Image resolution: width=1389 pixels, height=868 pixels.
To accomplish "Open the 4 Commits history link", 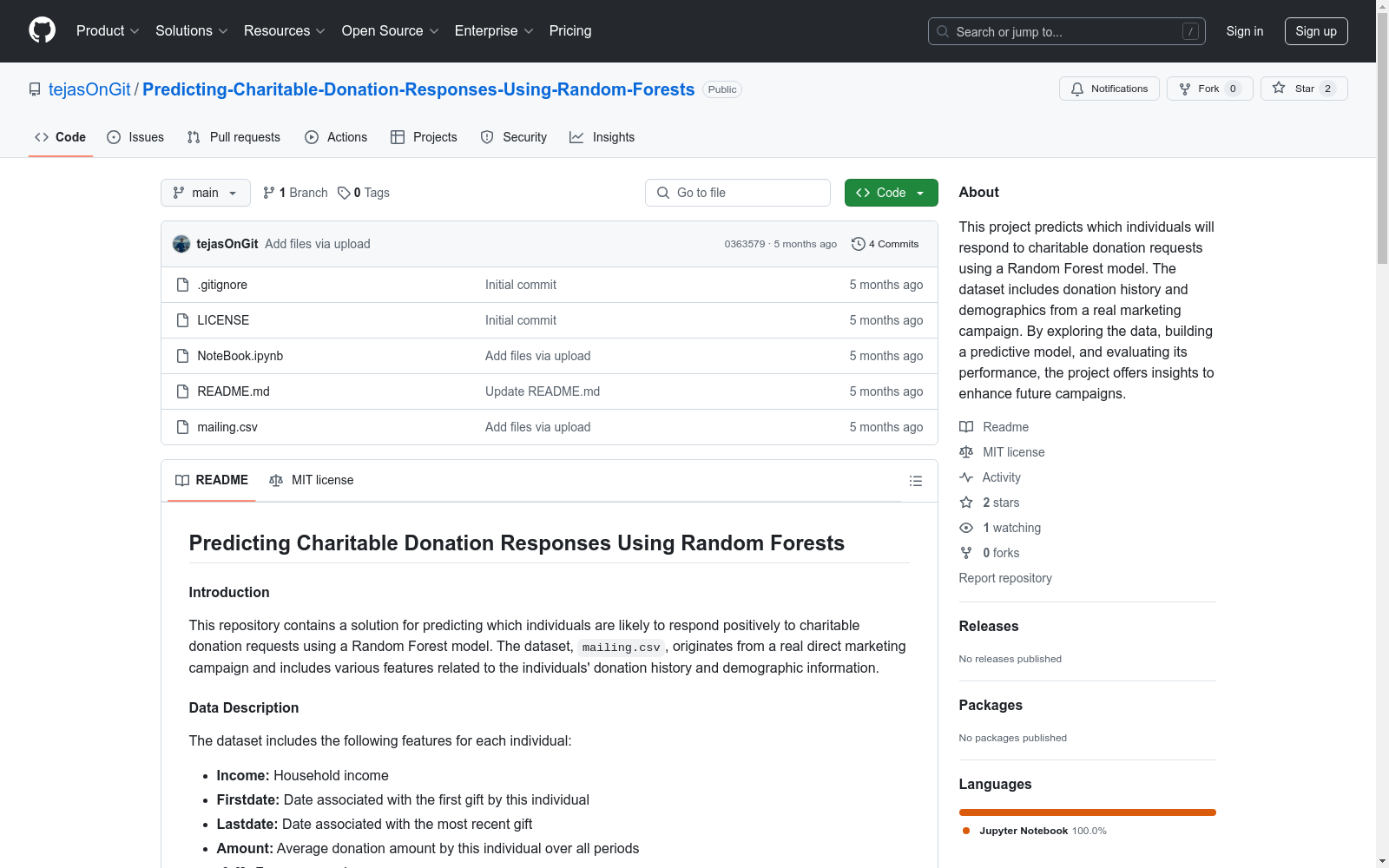I will tap(885, 244).
